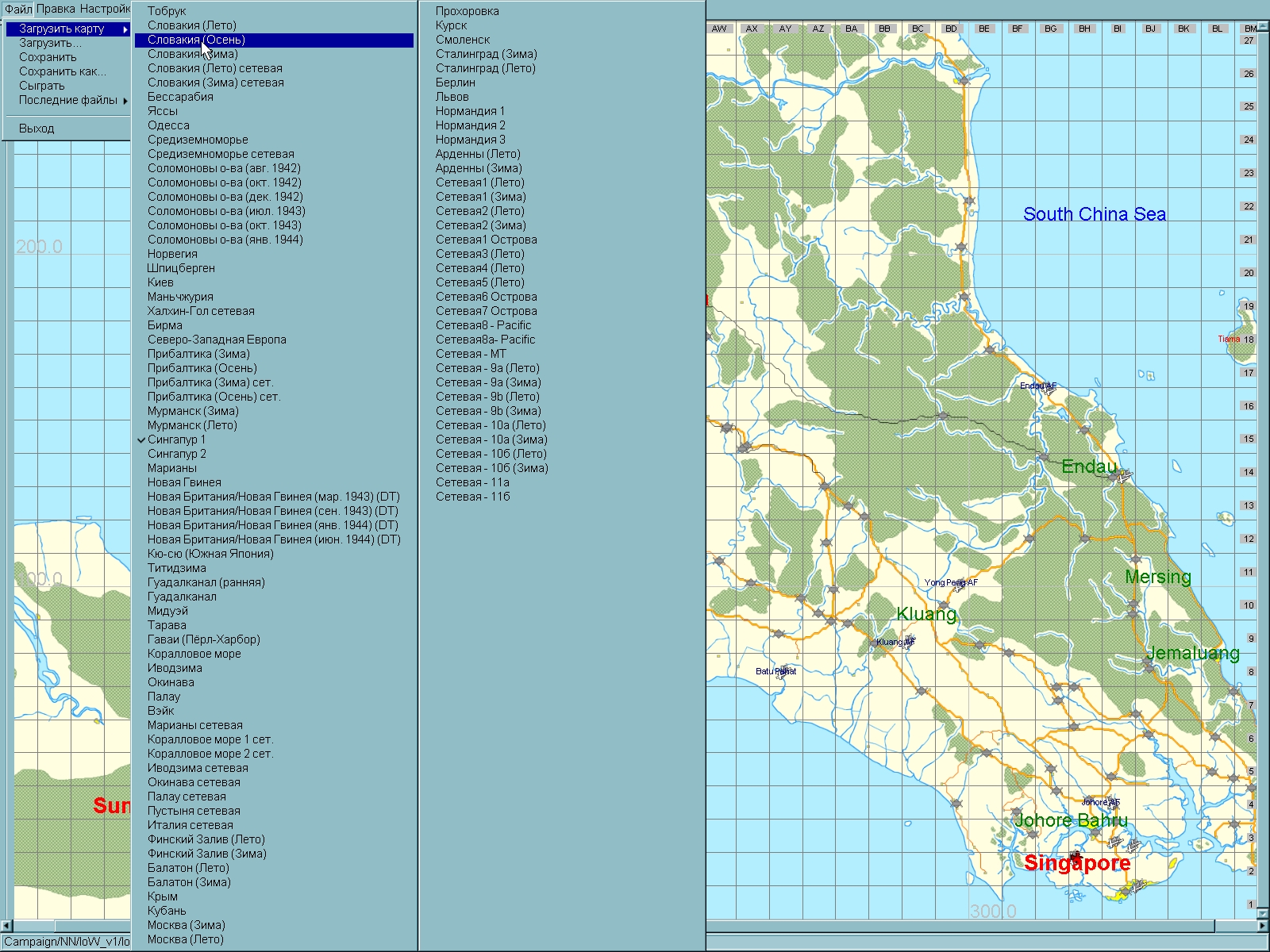Select the Yong Peng AF airfield marker

pos(961,584)
